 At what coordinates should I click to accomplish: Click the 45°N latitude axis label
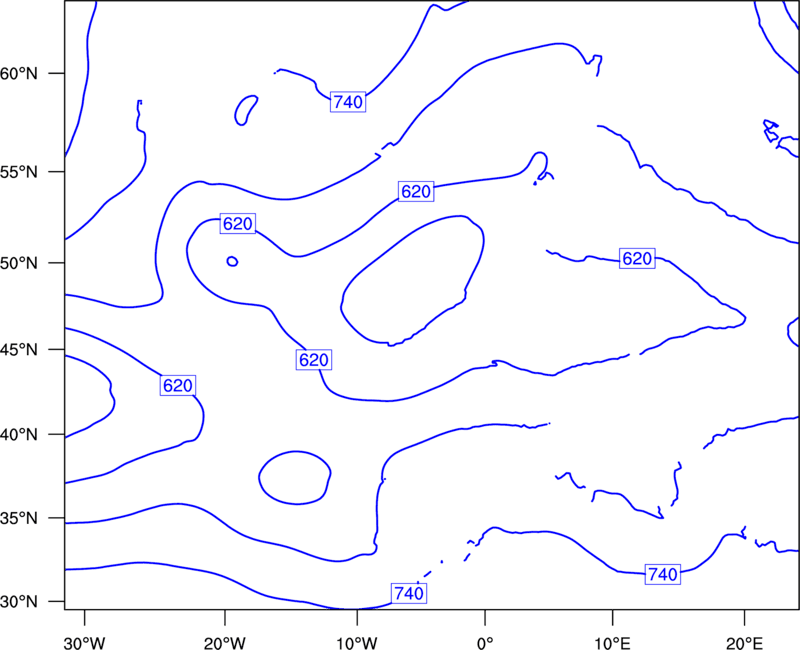coord(19,349)
